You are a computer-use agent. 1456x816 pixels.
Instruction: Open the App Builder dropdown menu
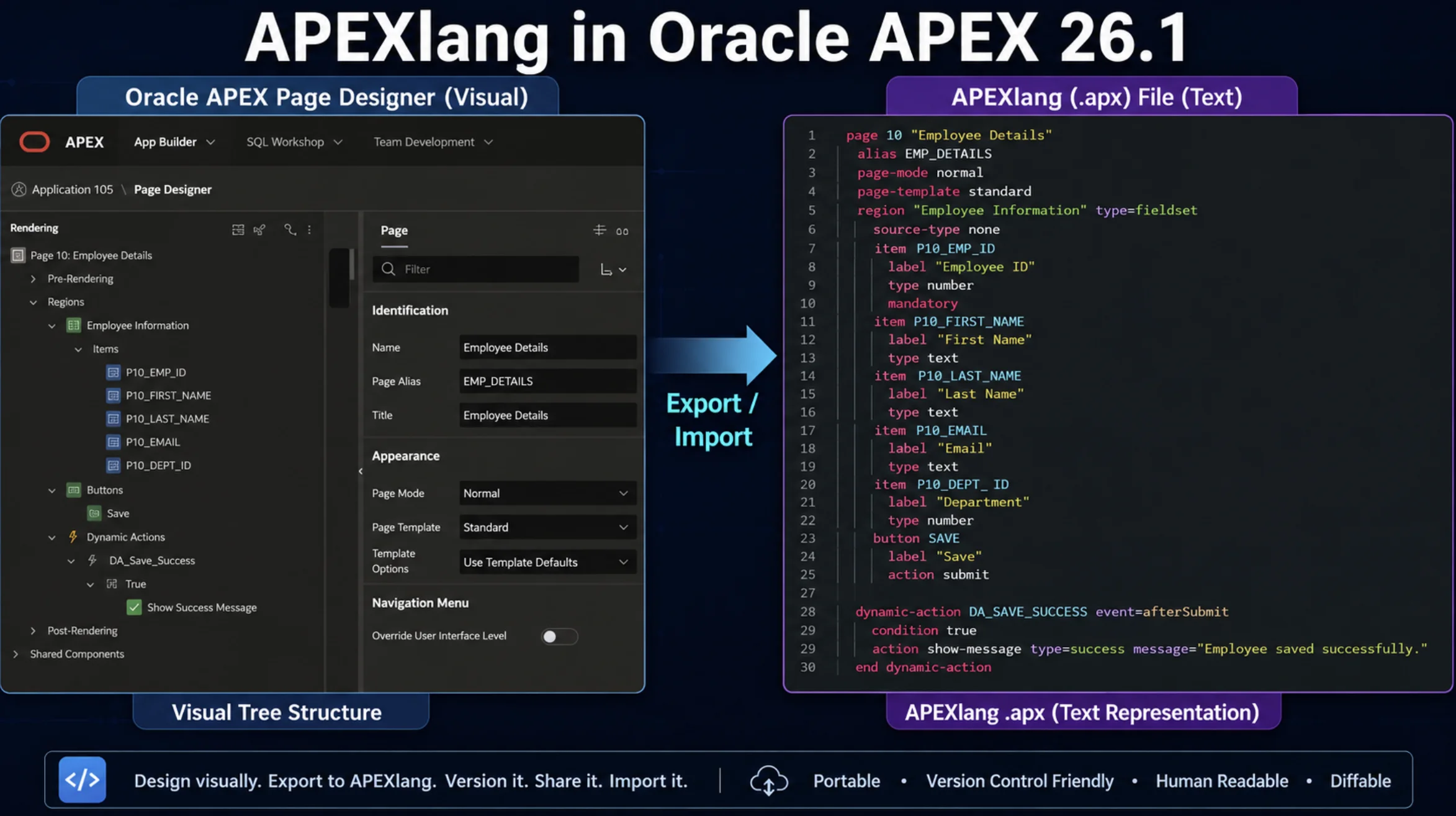(174, 142)
